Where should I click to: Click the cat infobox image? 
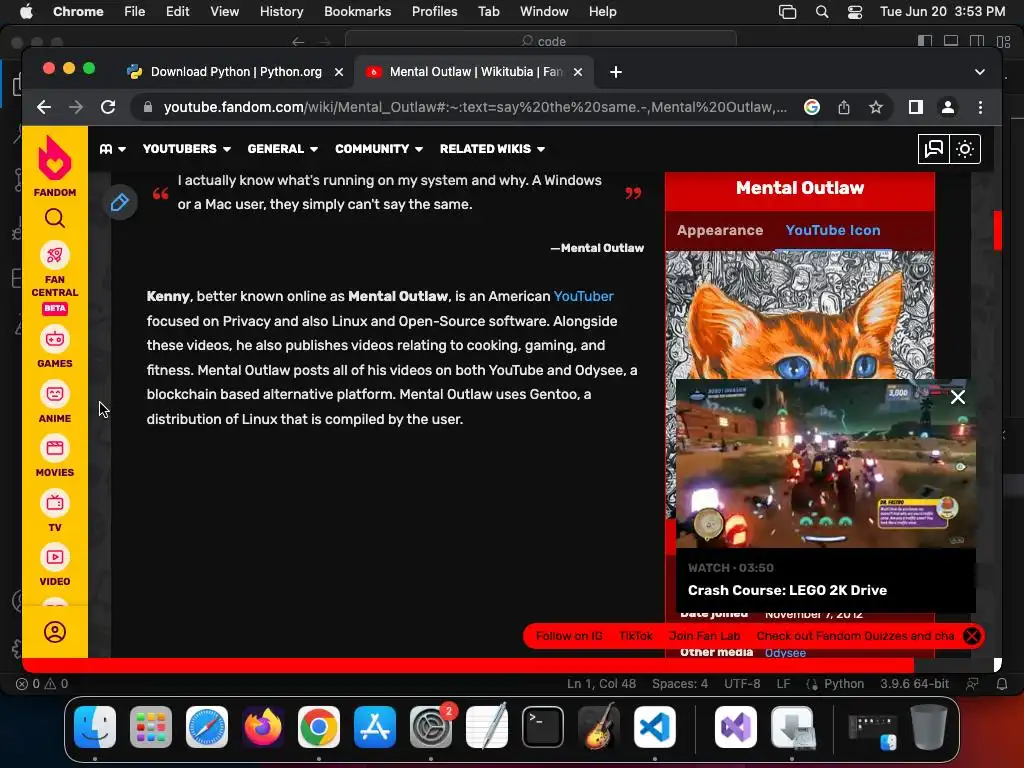click(800, 315)
